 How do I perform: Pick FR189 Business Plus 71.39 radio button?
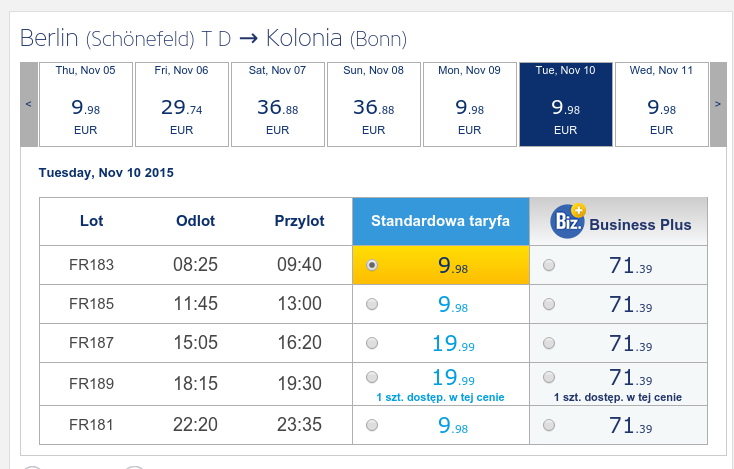point(549,377)
